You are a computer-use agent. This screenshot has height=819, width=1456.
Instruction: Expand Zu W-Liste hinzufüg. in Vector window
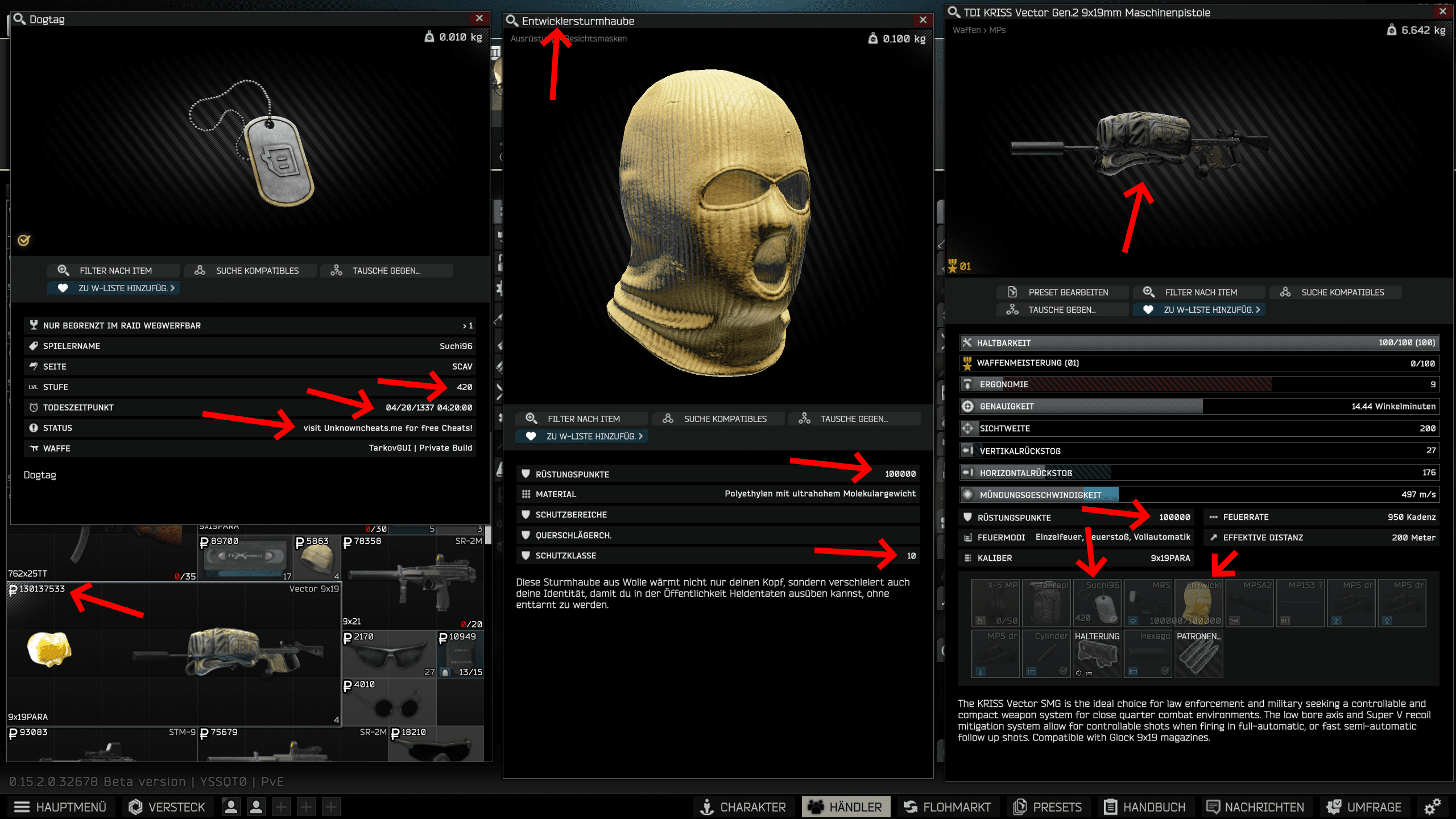[1199, 309]
